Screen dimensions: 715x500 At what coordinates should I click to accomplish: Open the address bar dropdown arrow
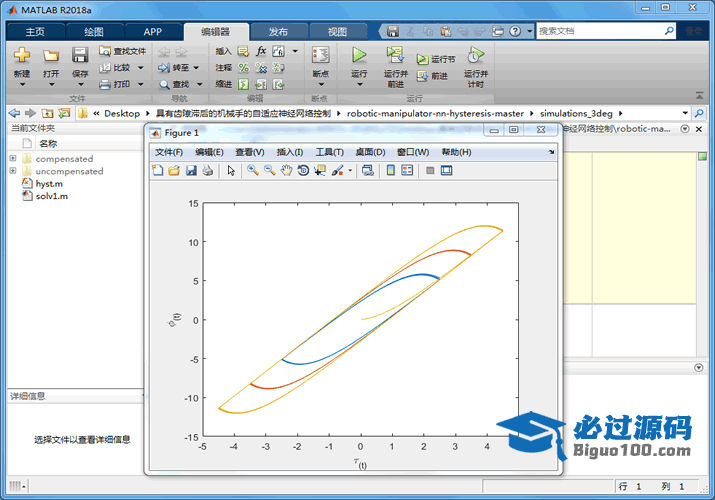(x=685, y=113)
